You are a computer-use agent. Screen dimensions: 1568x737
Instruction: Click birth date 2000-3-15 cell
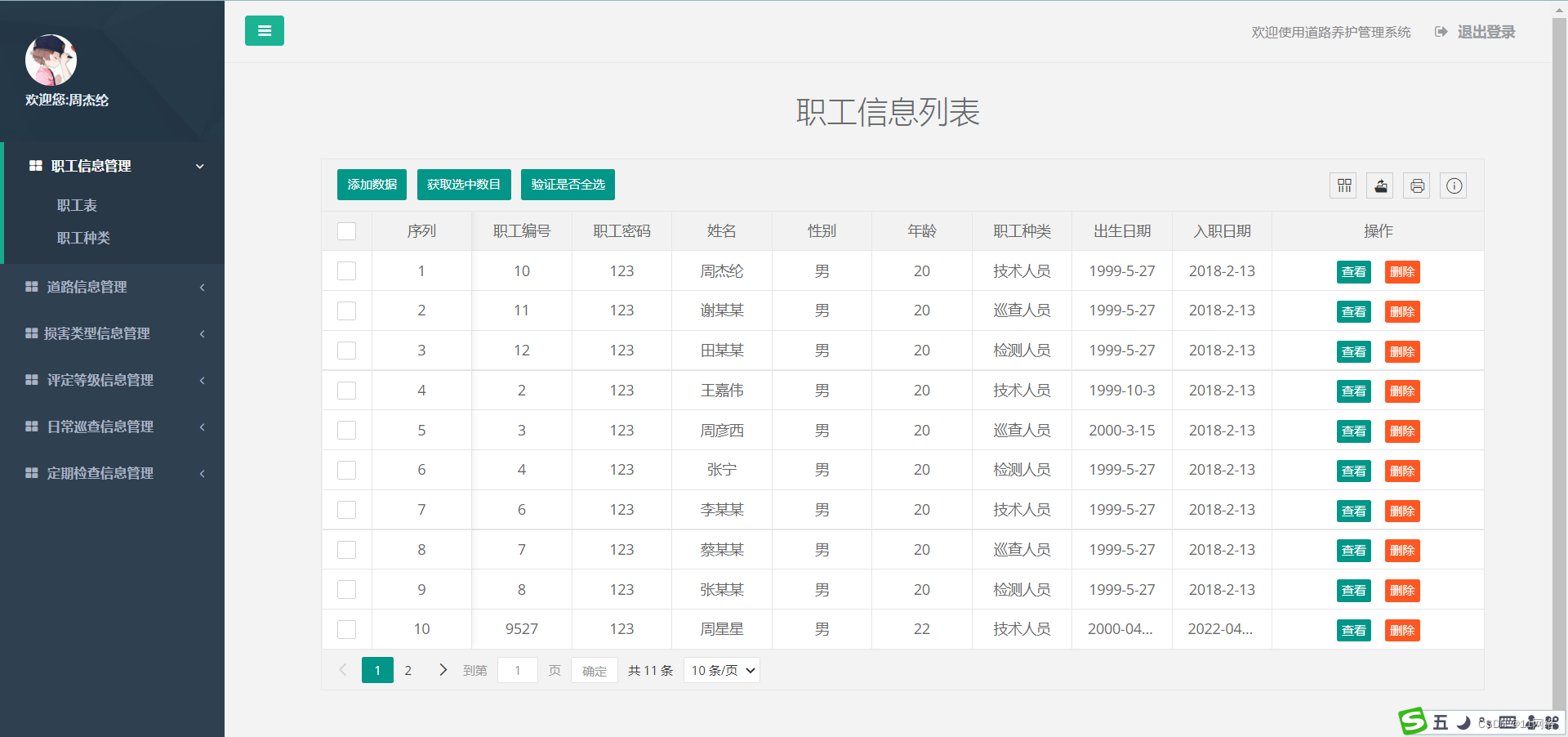tap(1122, 431)
